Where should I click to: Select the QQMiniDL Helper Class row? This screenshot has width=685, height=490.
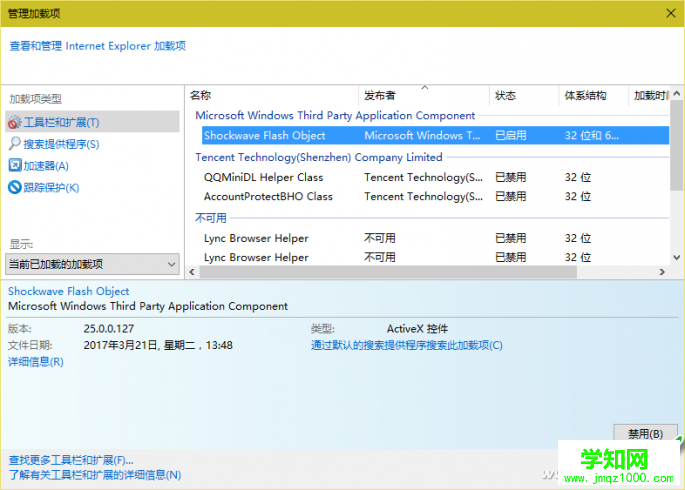coord(435,177)
